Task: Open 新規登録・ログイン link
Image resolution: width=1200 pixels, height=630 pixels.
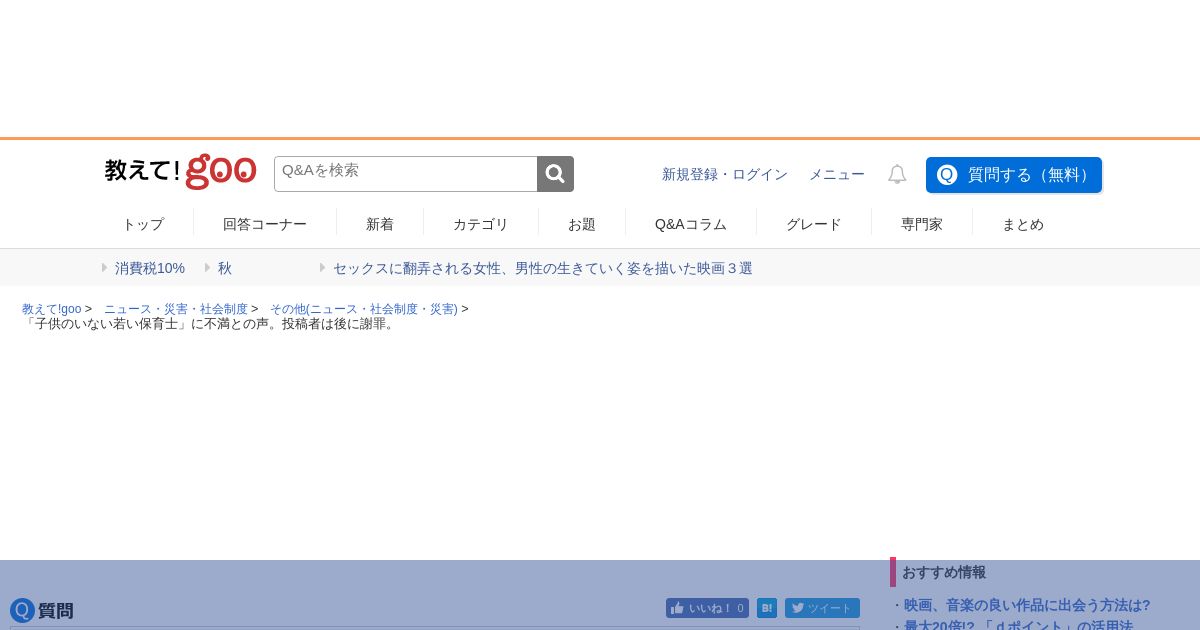Action: 725,174
